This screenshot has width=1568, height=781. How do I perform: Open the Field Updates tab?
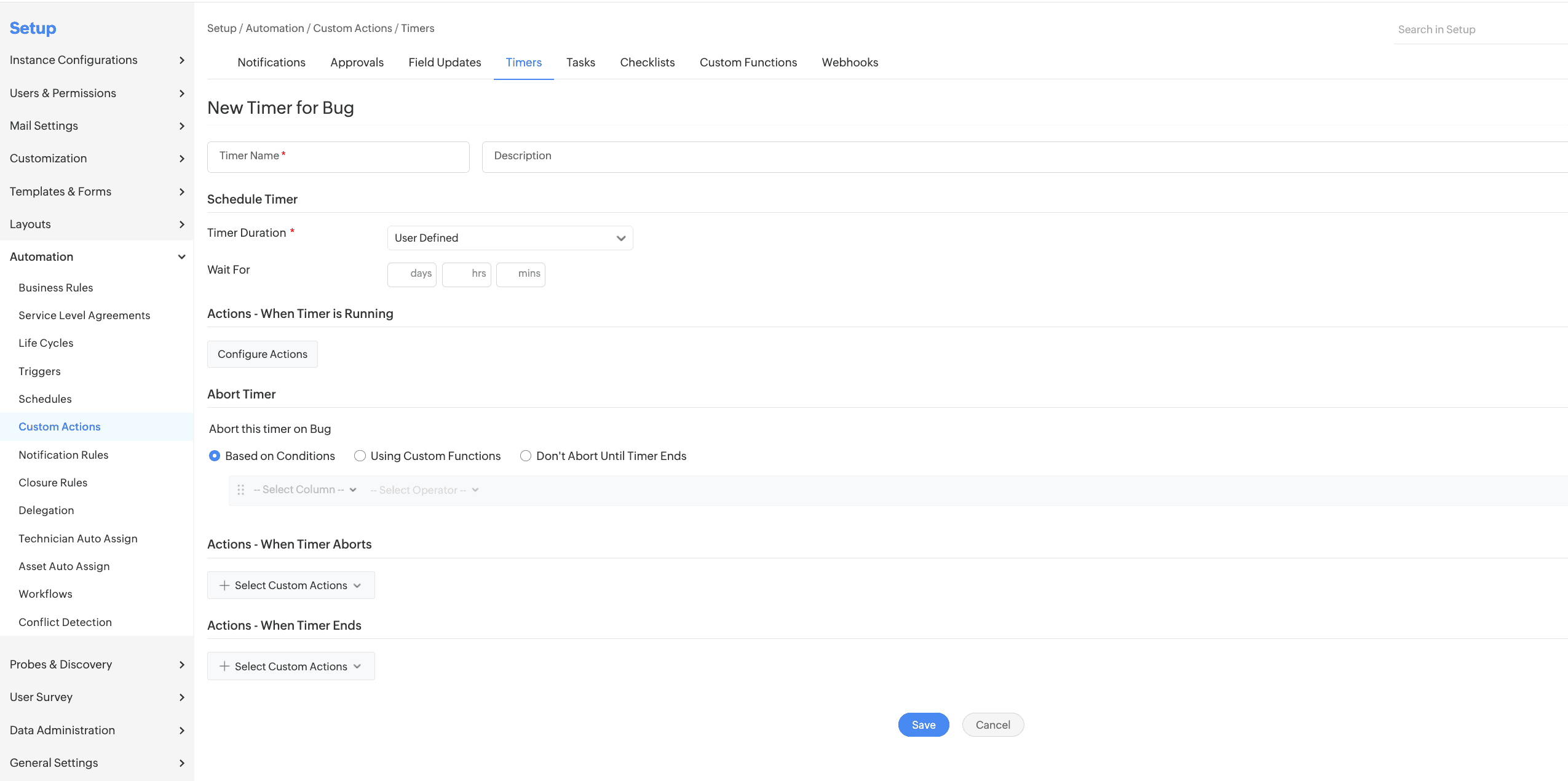pos(445,63)
